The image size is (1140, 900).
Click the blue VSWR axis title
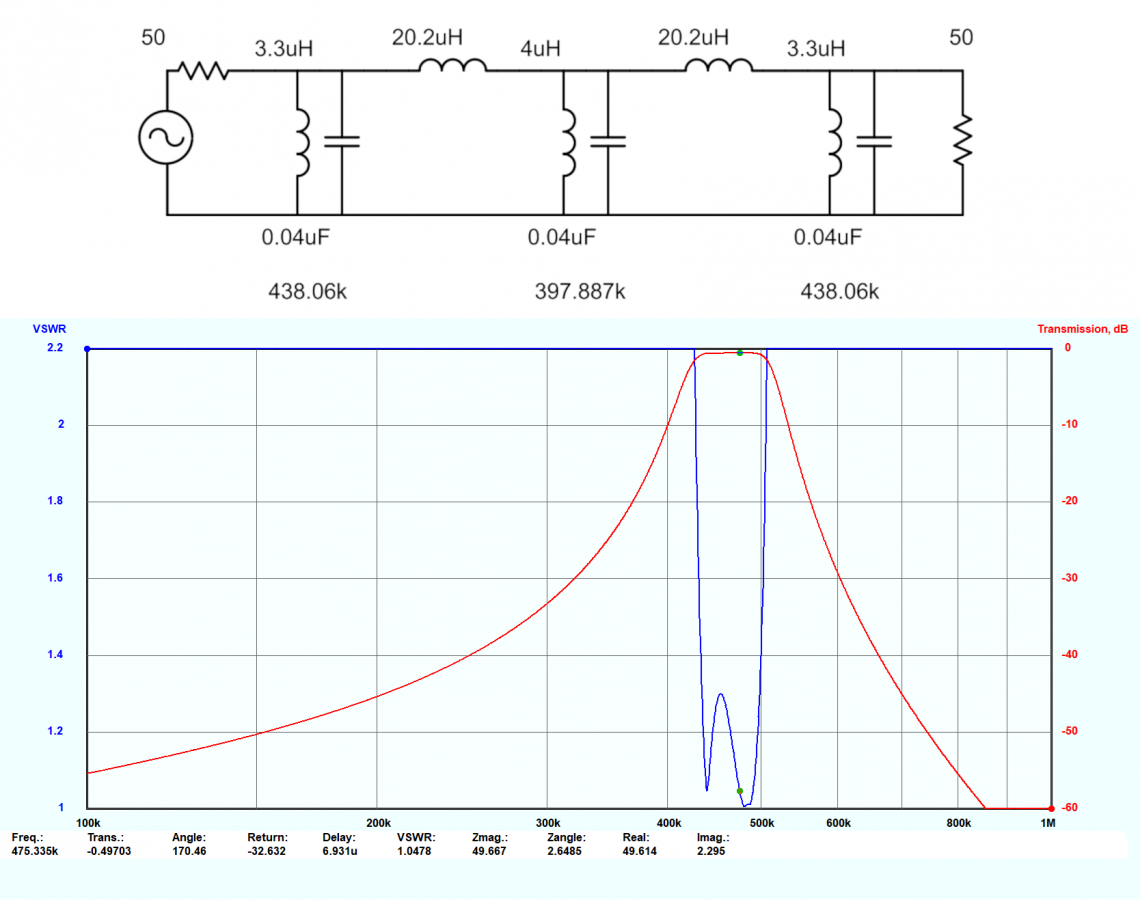click(48, 329)
